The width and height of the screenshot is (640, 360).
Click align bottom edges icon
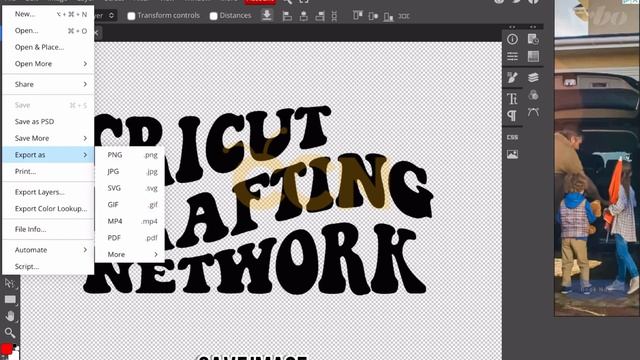(388, 16)
